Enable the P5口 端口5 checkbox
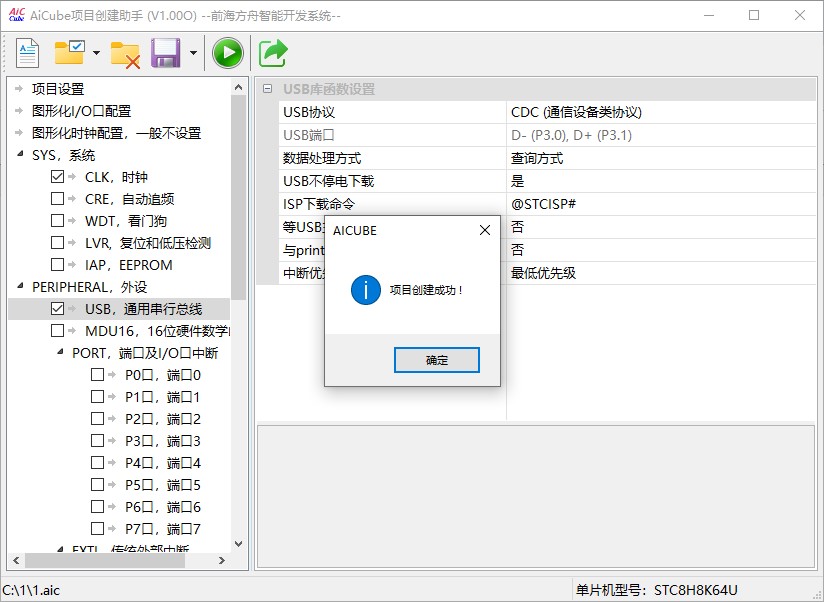Viewport: 824px width, 602px height. pos(97,484)
